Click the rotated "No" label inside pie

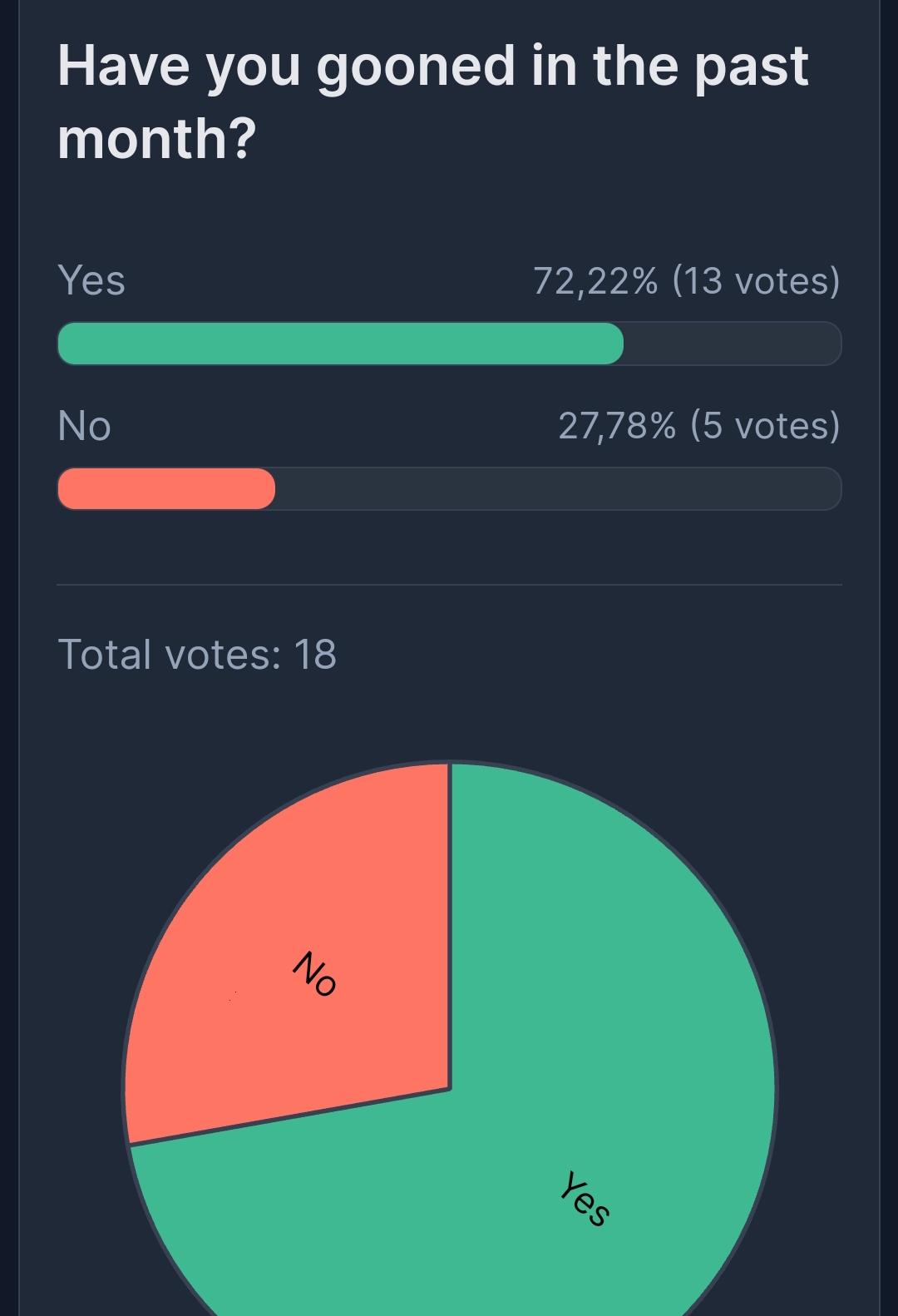pyautogui.click(x=314, y=973)
